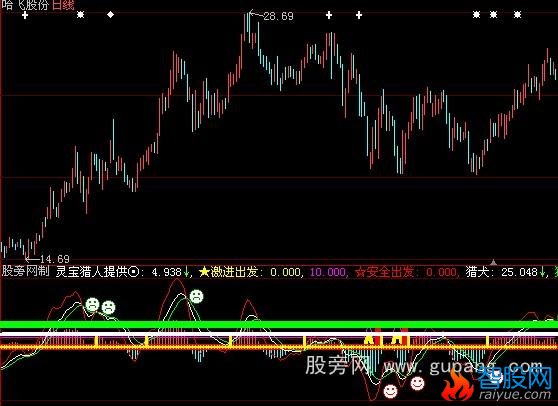Viewport: 558px width, 406px height.
Task: Click the 28.69 high price label
Action: tap(279, 16)
